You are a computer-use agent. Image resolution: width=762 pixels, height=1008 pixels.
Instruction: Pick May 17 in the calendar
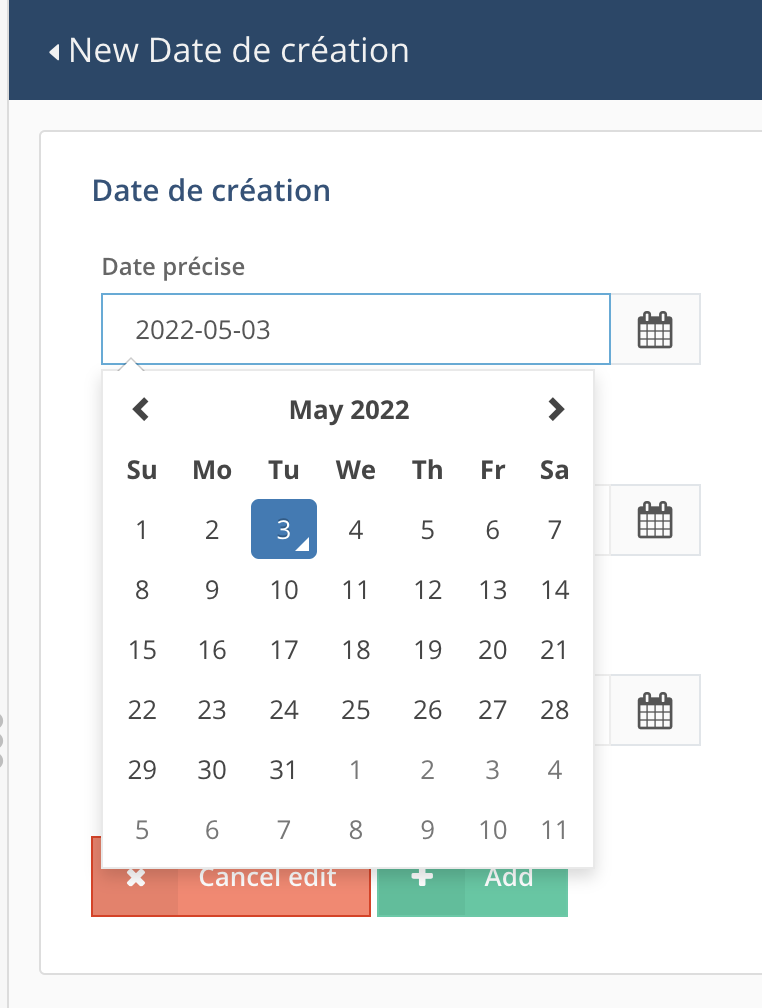[x=284, y=650]
